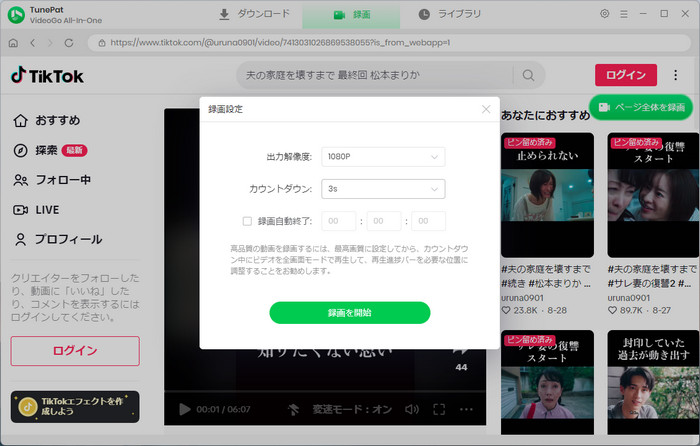Click the seconds field of 録画自動終了
The width and height of the screenshot is (700, 446).
click(x=428, y=221)
